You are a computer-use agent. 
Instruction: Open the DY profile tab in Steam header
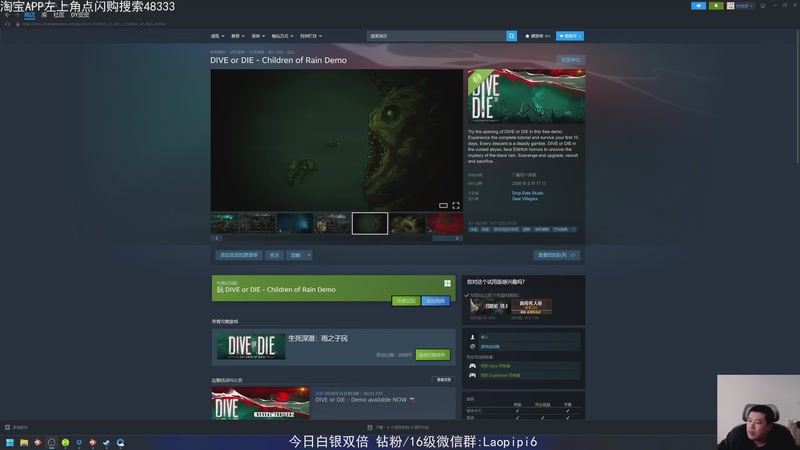point(80,15)
